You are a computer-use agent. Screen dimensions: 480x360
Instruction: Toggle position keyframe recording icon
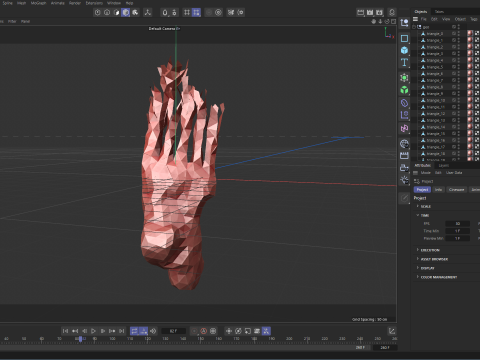tap(229, 331)
